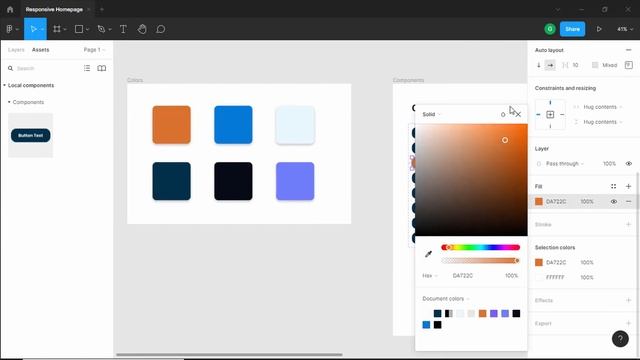Remove Auto layout with minus icon
Screen dimensions: 640x360
click(628, 50)
